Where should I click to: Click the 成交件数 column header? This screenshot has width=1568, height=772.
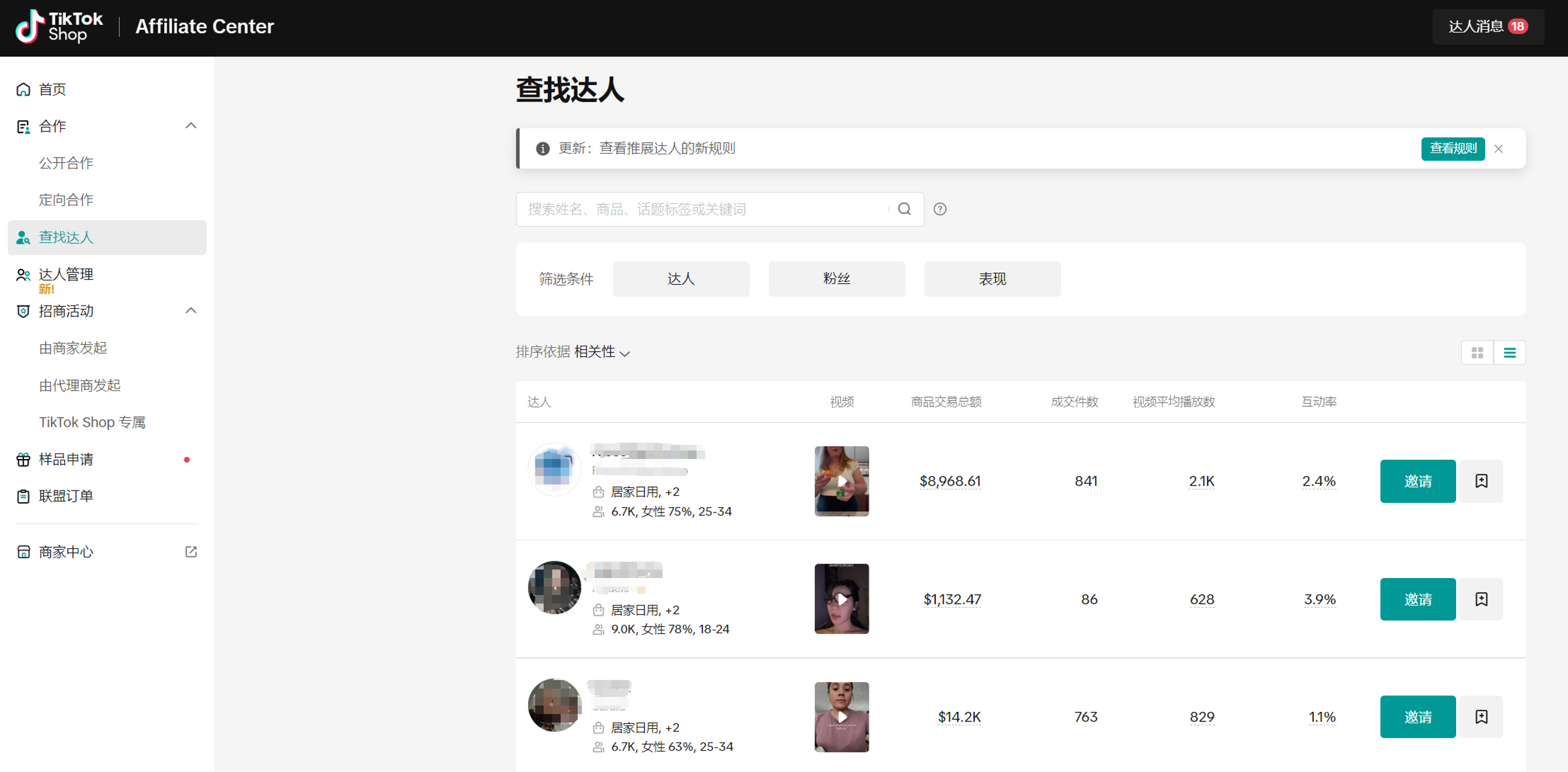pyautogui.click(x=1075, y=402)
